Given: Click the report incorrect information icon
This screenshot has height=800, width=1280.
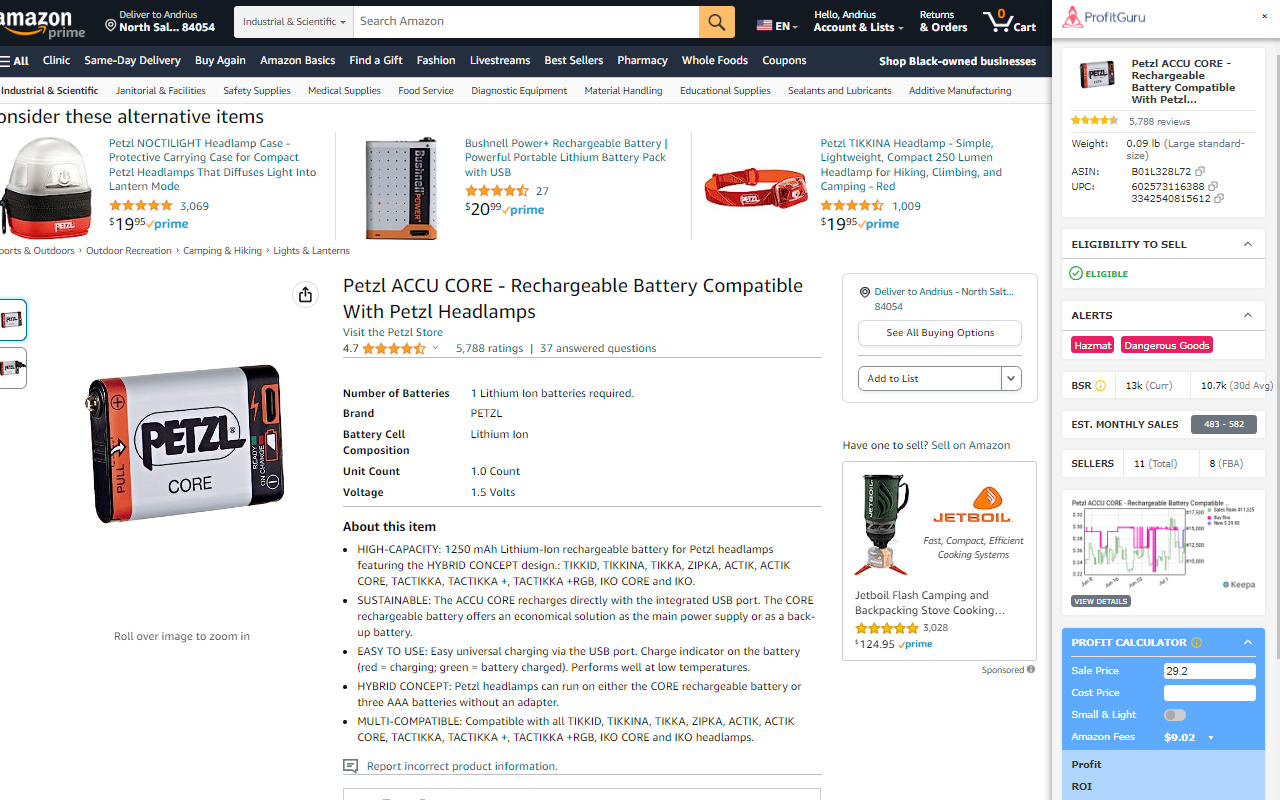Looking at the screenshot, I should 350,766.
